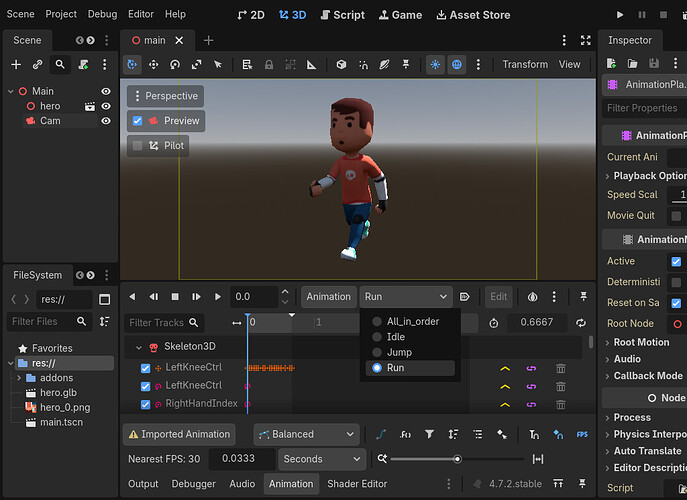Select the Scale mode tool
Viewport: 687px width, 500px height.
[196, 65]
